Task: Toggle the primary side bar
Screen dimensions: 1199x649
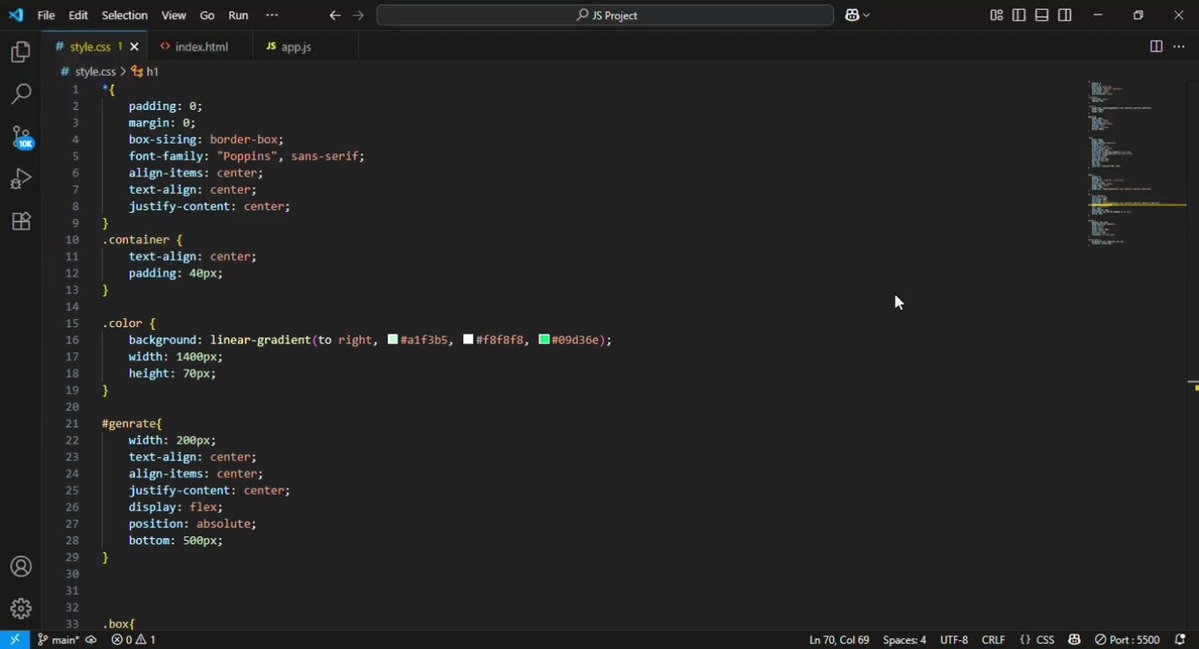Action: coord(1019,15)
